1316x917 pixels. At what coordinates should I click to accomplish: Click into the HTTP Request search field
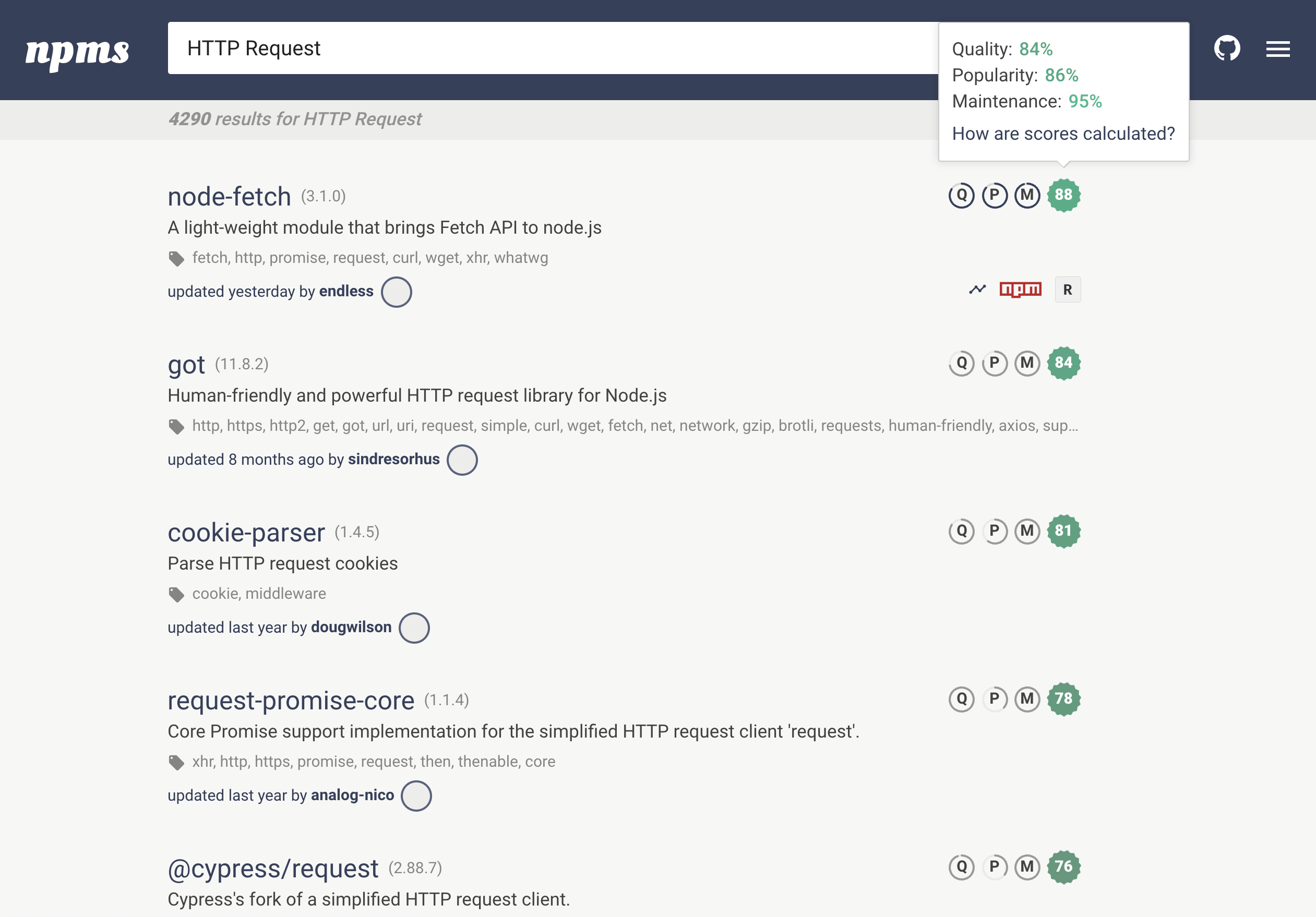pos(550,49)
